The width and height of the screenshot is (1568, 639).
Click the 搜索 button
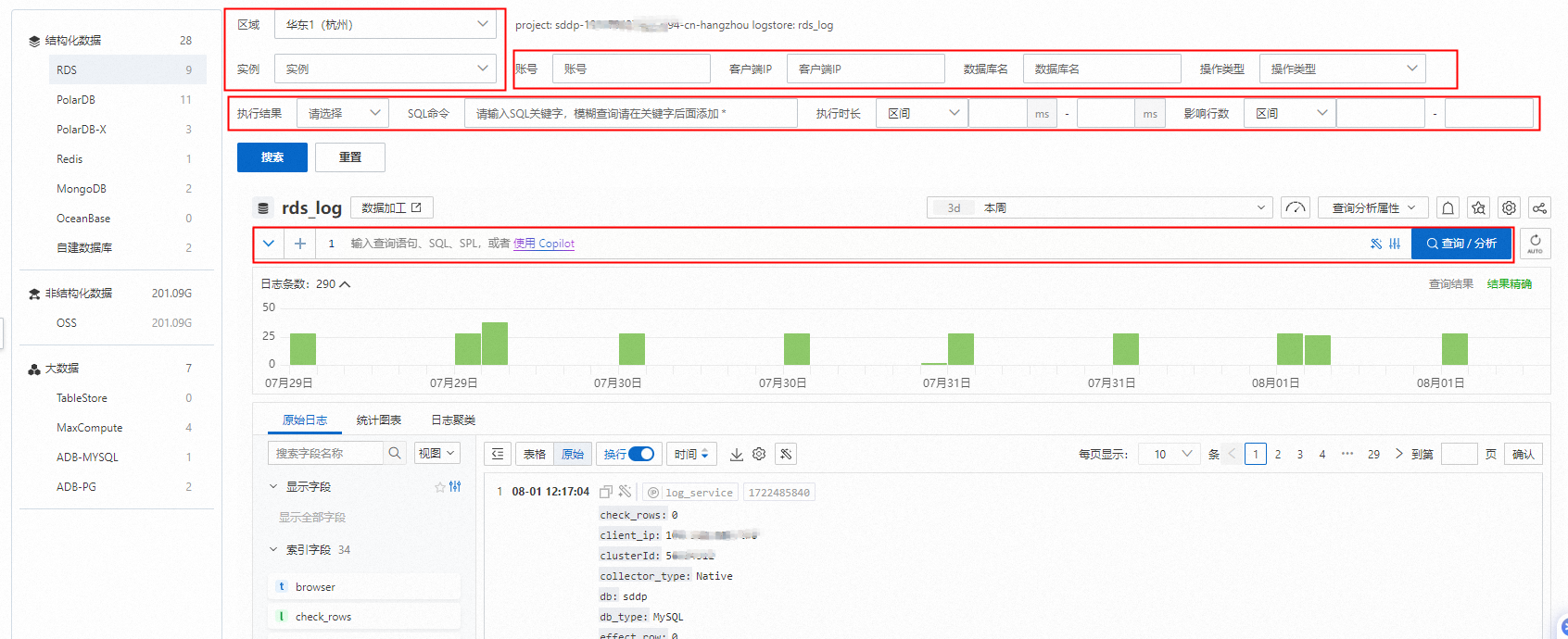pyautogui.click(x=272, y=157)
